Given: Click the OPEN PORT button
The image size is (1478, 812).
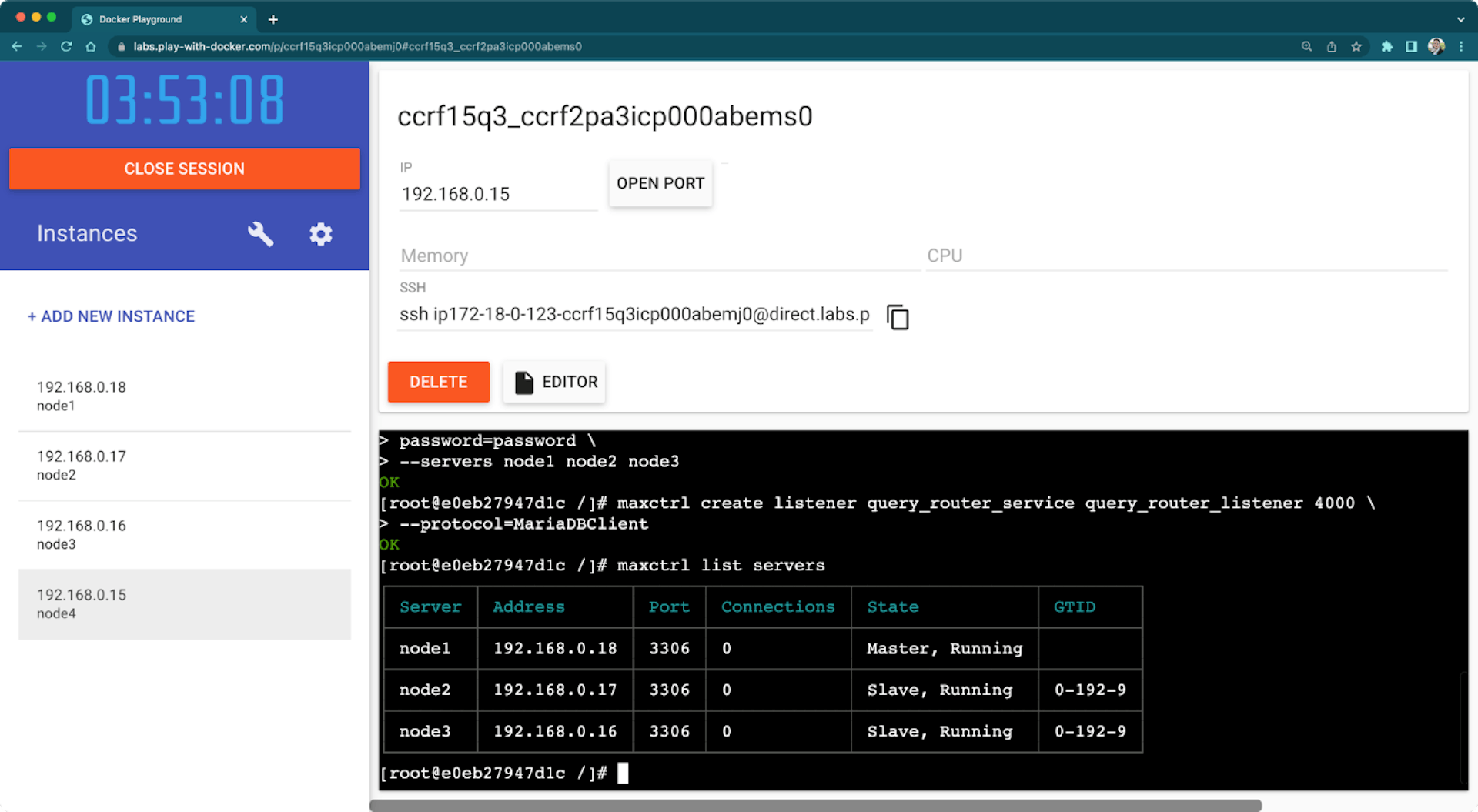Looking at the screenshot, I should [x=660, y=183].
